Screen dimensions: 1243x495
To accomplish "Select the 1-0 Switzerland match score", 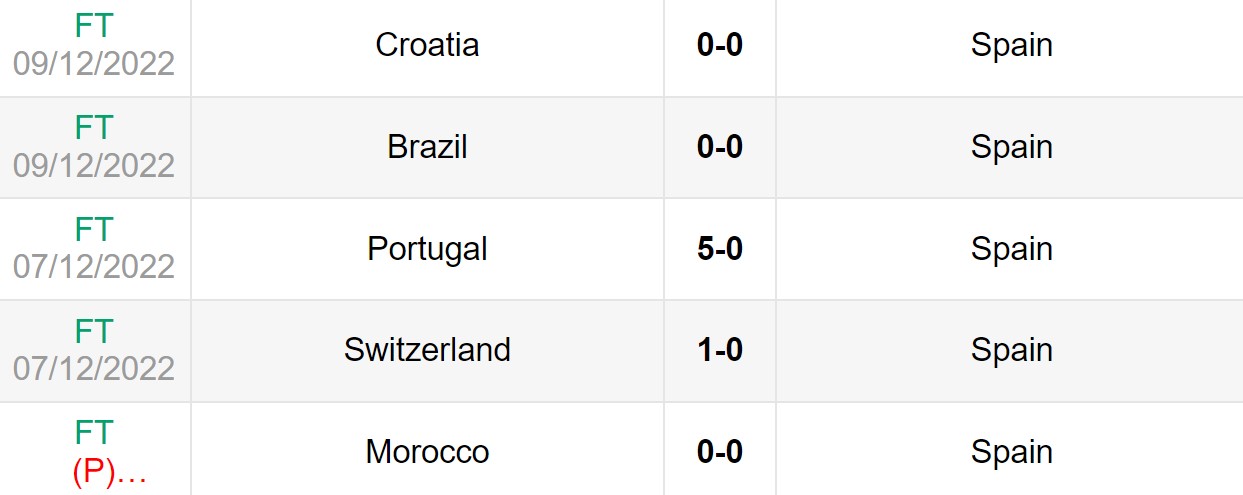I will click(720, 350).
